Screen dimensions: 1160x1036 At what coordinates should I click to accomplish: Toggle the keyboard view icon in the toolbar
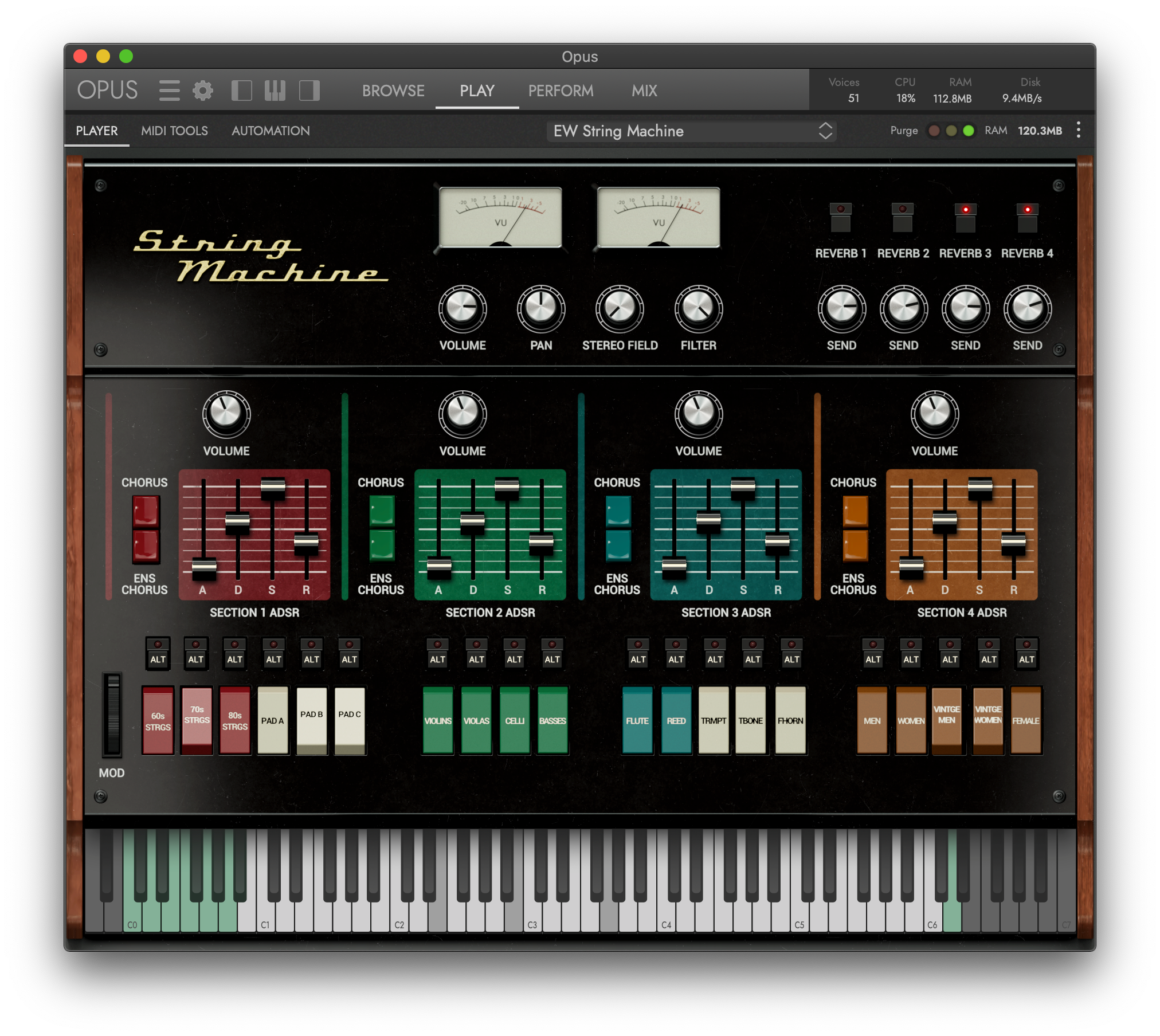pyautogui.click(x=275, y=90)
